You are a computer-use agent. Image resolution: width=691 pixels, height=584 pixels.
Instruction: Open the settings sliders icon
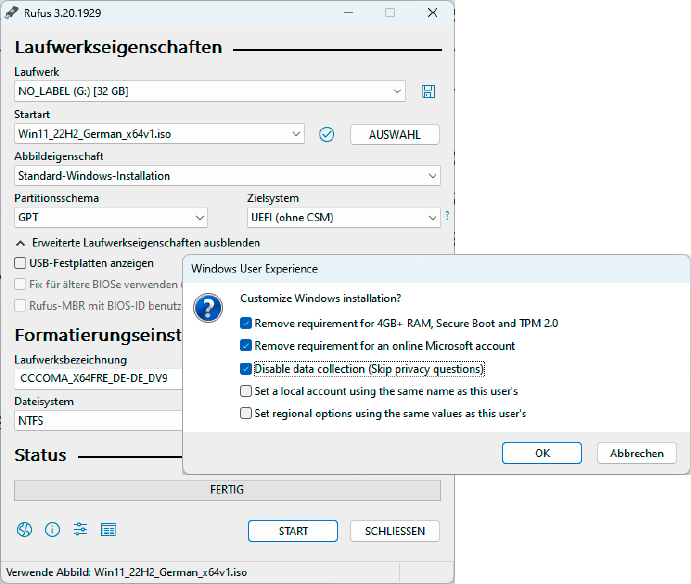pos(80,529)
